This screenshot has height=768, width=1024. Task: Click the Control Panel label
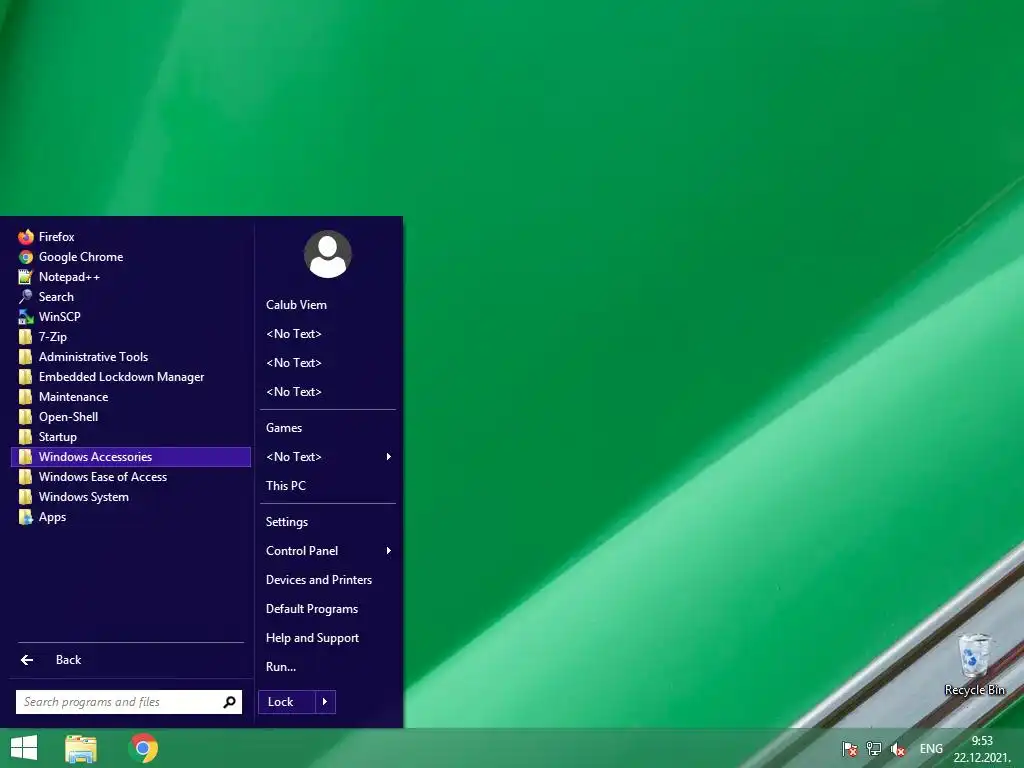302,551
